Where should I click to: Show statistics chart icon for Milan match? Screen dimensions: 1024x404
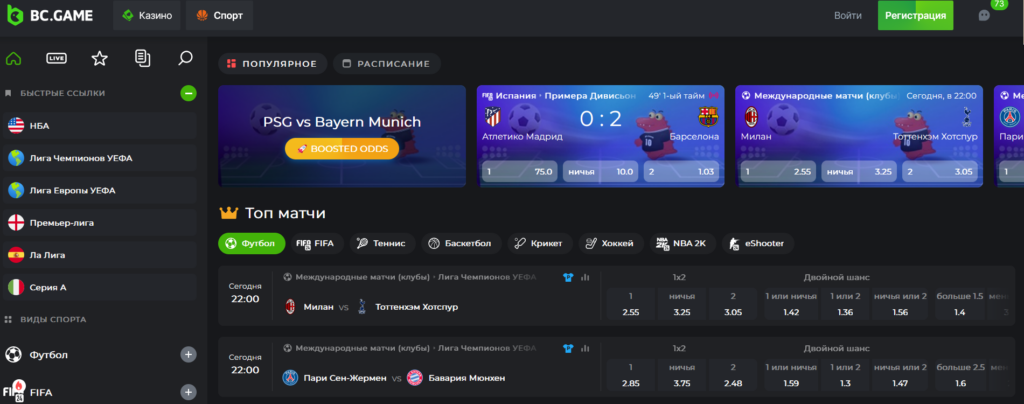585,277
